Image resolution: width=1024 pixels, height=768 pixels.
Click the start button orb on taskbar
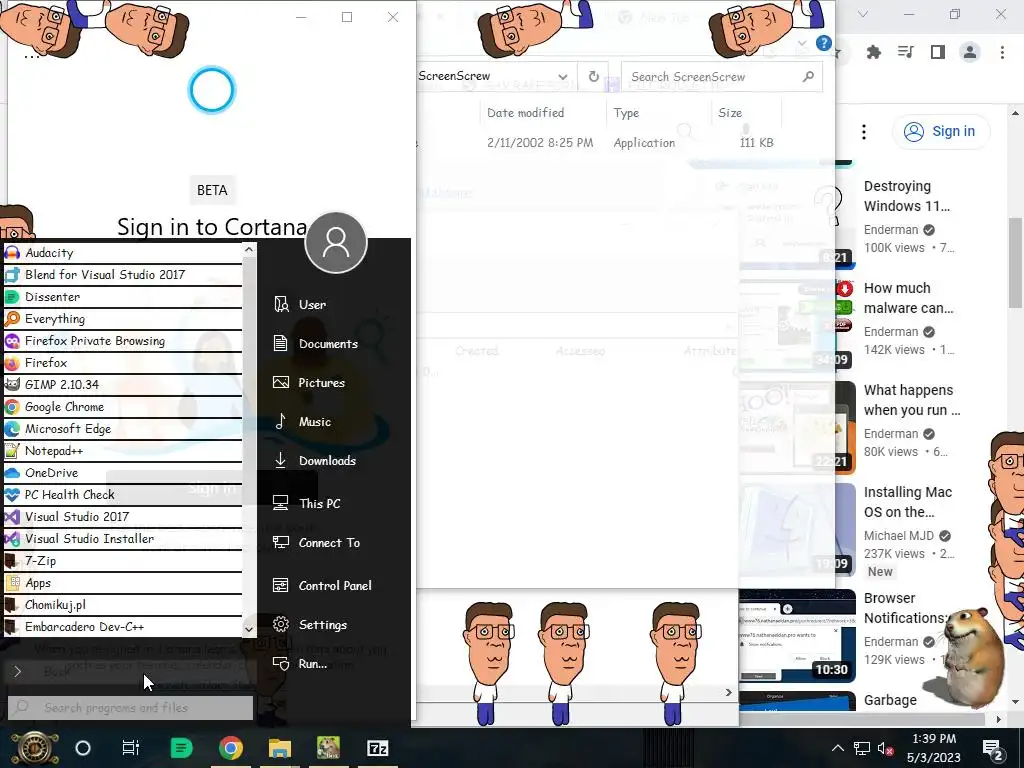click(34, 748)
